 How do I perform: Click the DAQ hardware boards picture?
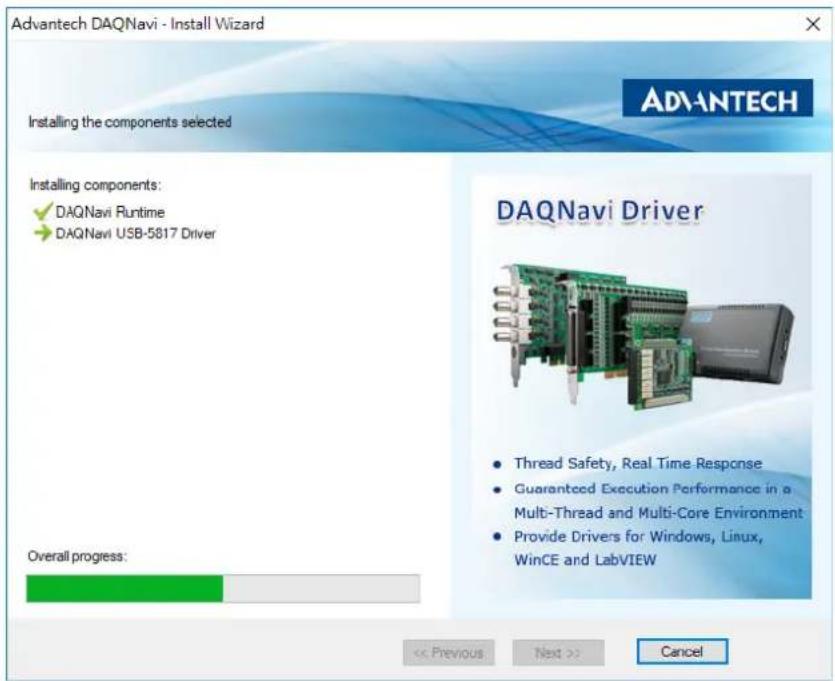[643, 338]
